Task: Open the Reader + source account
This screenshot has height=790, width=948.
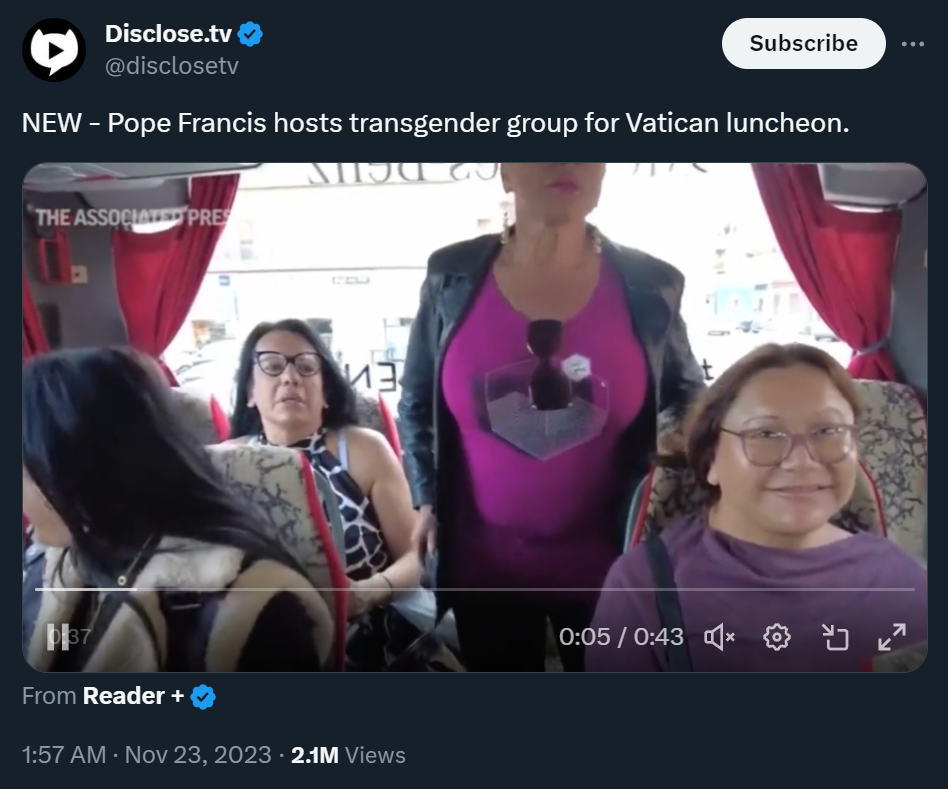Action: tap(133, 696)
